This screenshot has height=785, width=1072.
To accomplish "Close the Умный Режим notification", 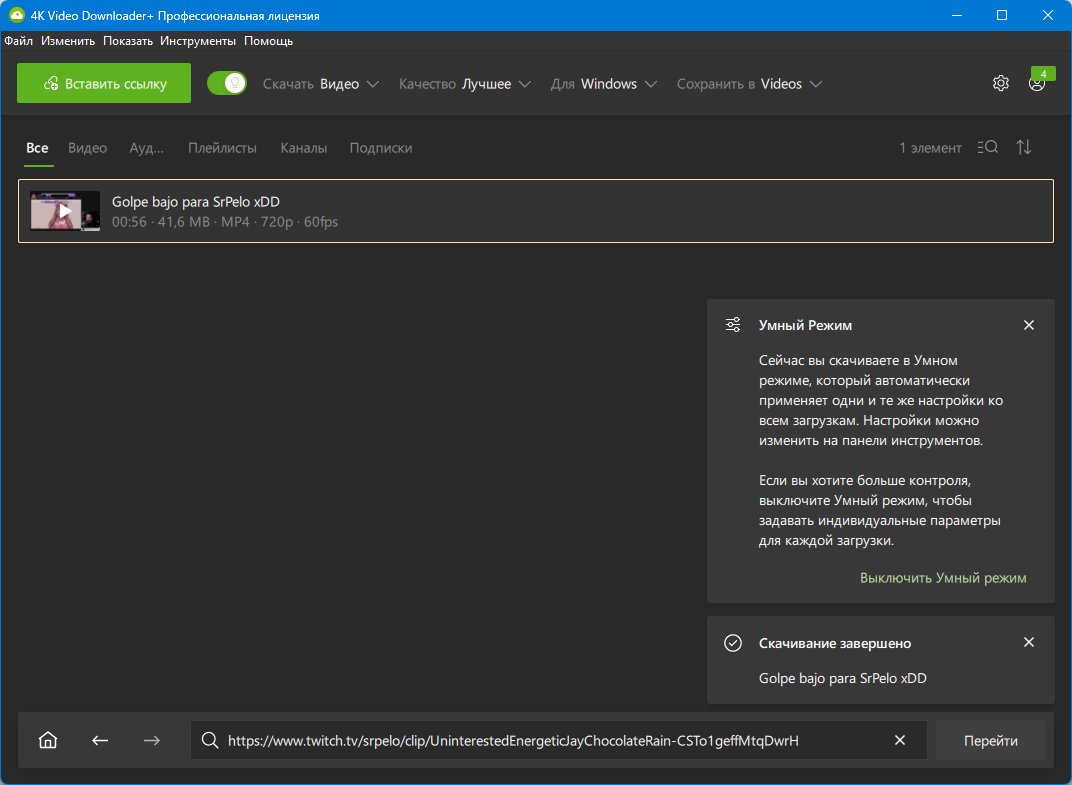I will pyautogui.click(x=1029, y=325).
